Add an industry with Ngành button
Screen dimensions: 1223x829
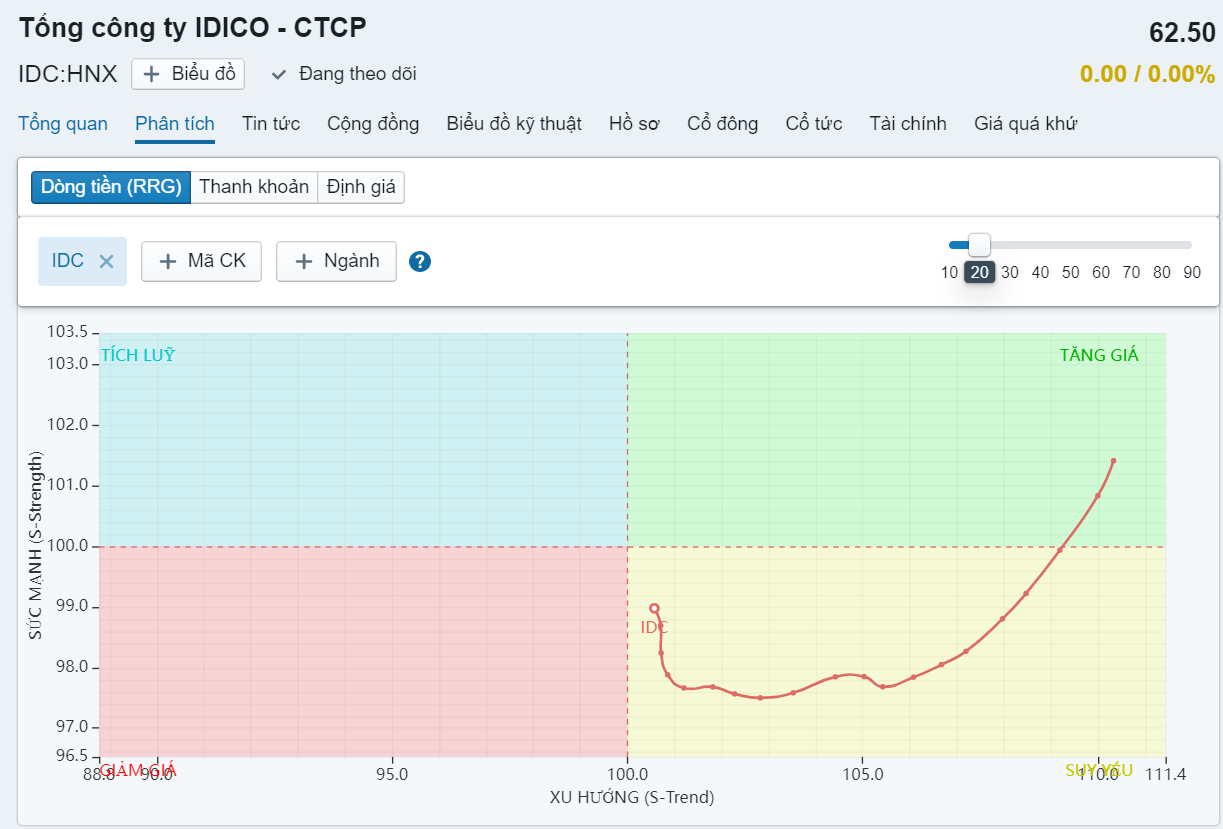(336, 261)
